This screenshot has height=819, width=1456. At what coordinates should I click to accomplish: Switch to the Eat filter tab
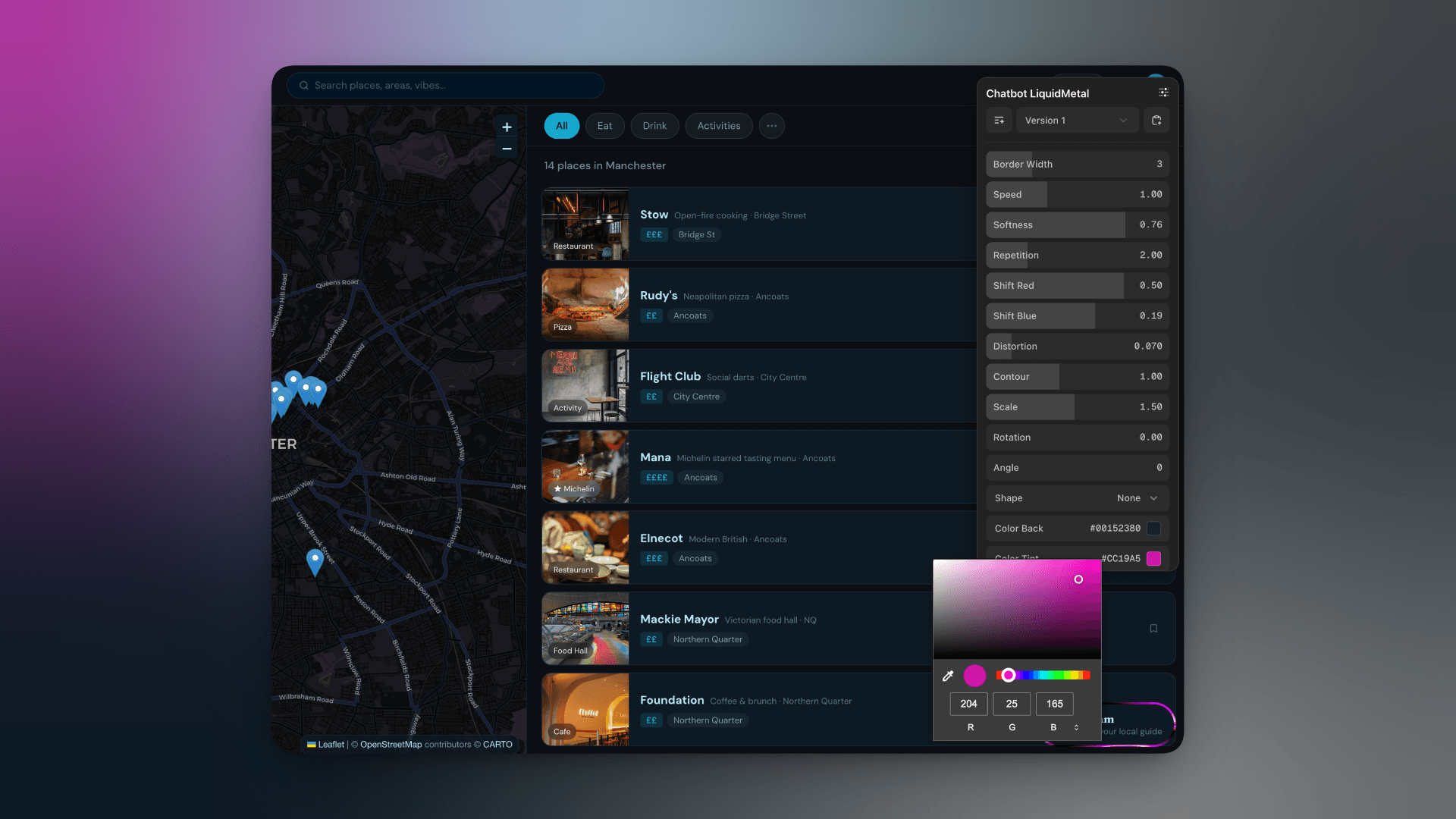click(x=604, y=125)
